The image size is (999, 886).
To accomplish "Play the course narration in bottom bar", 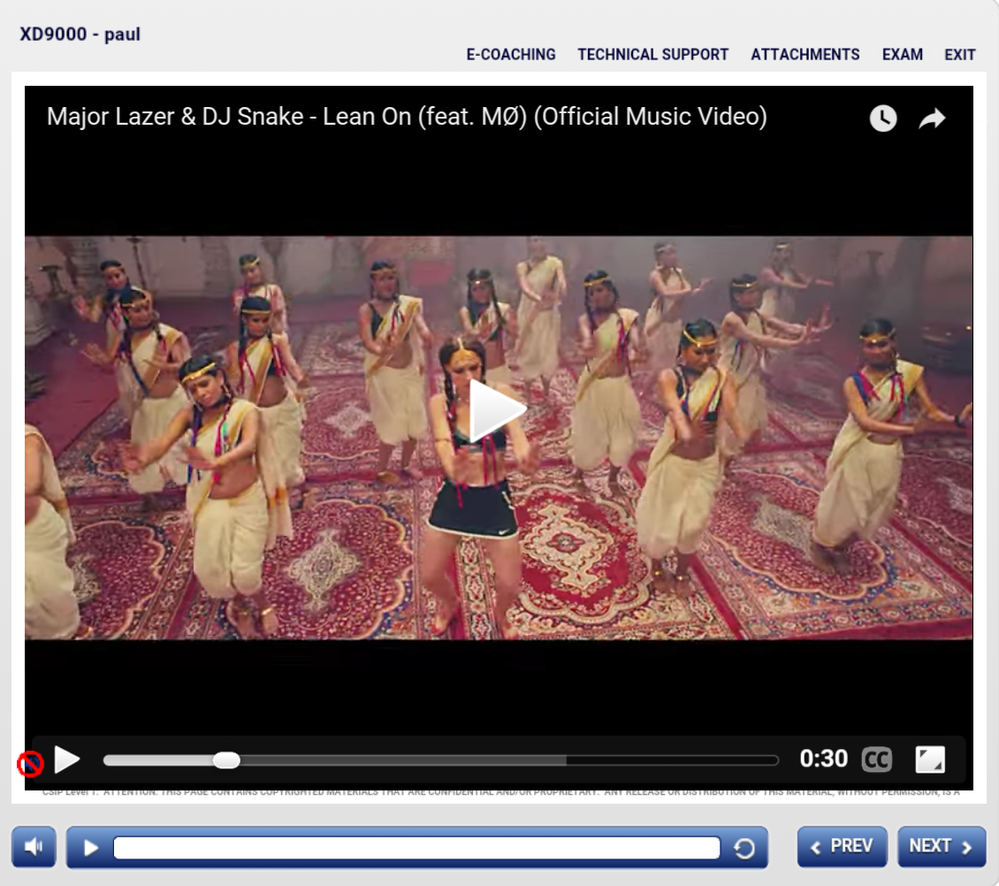I will point(91,848).
